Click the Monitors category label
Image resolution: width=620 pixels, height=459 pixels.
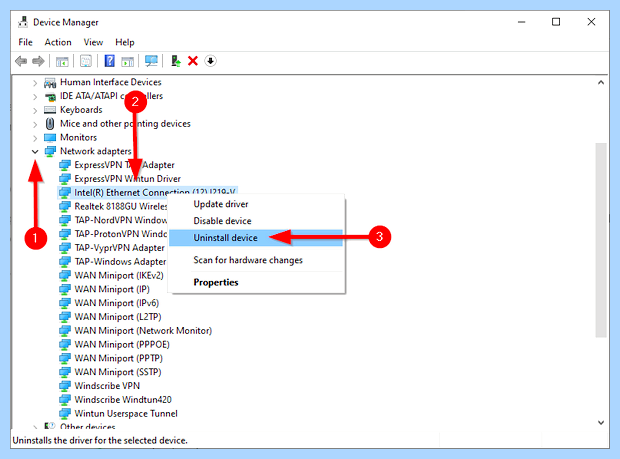(78, 138)
